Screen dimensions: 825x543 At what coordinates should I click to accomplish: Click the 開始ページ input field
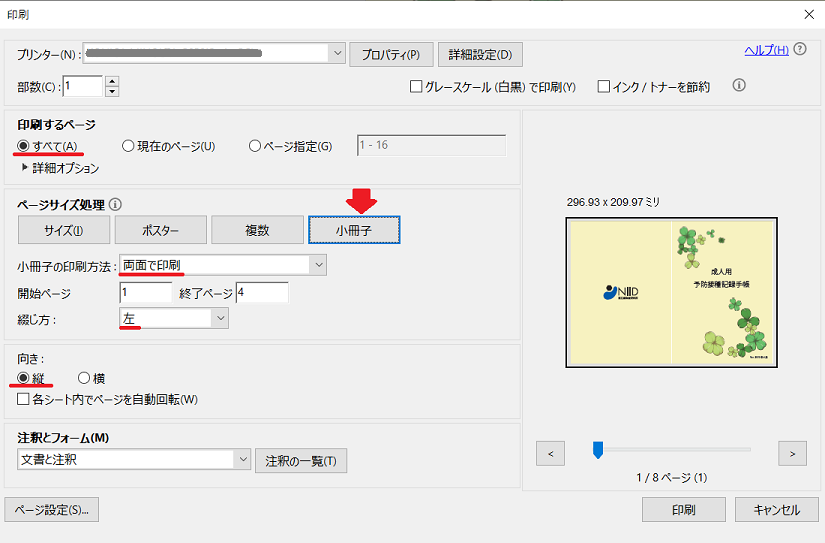pyautogui.click(x=146, y=292)
